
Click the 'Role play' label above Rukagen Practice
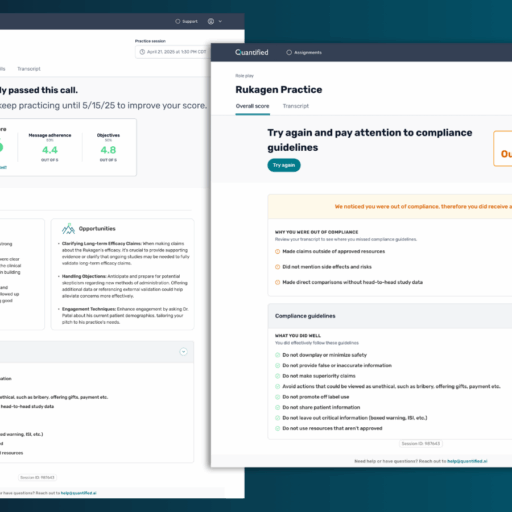click(244, 76)
